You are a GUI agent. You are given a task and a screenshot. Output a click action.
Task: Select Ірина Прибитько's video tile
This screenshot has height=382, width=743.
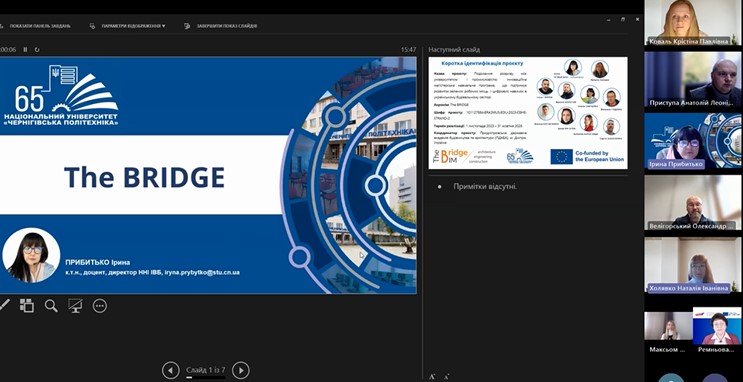coord(693,141)
